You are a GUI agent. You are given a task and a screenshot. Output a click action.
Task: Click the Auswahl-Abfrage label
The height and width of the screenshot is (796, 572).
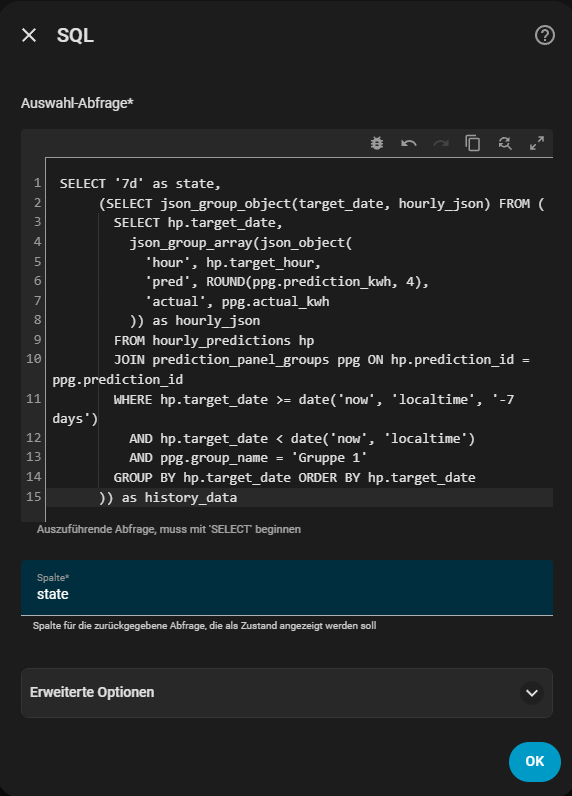77,103
